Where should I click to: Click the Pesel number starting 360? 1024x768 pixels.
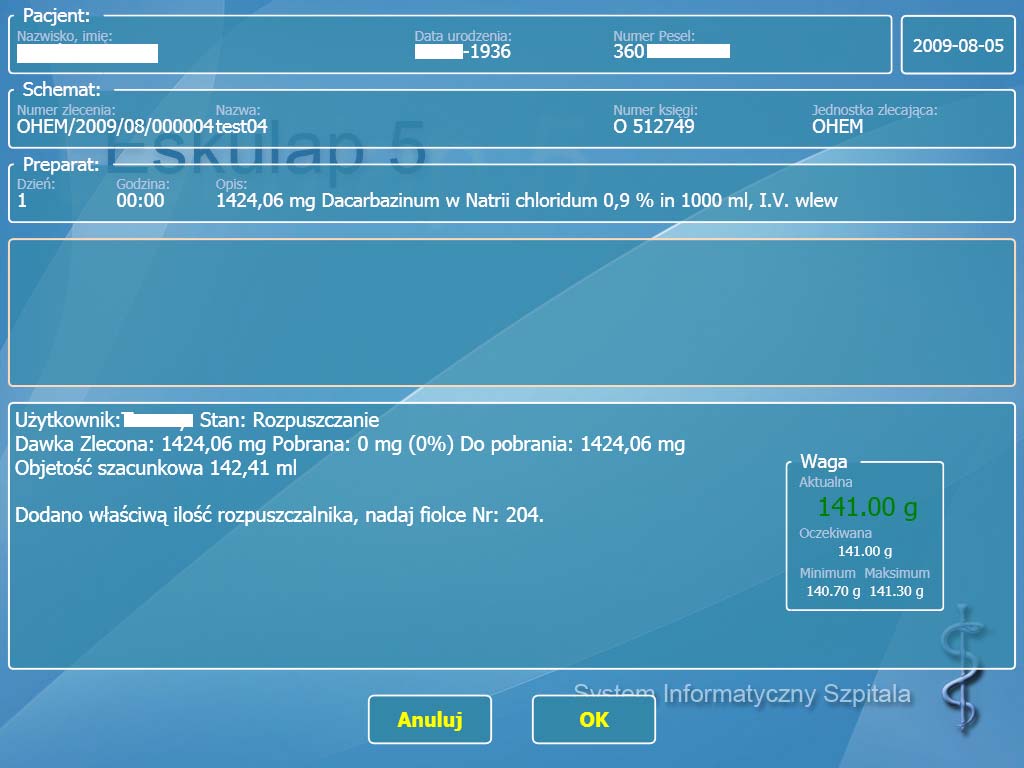point(671,52)
